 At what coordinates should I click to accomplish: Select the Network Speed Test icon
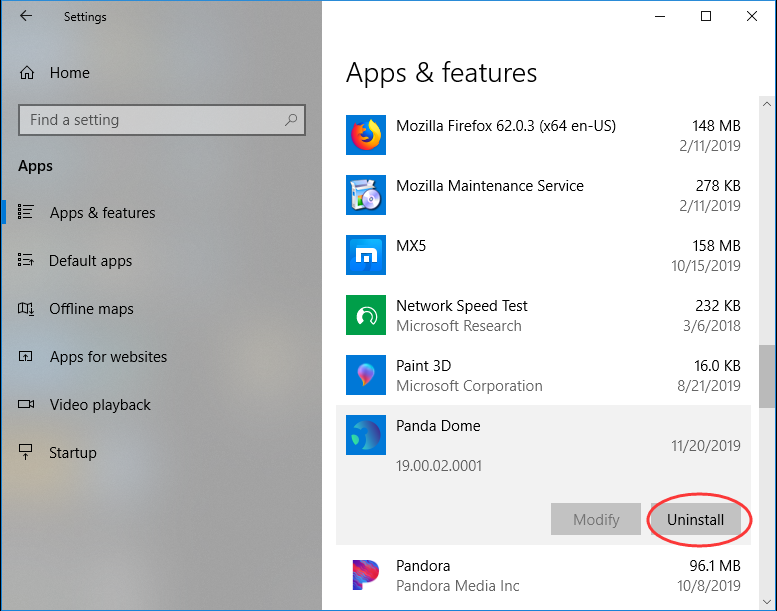[366, 315]
